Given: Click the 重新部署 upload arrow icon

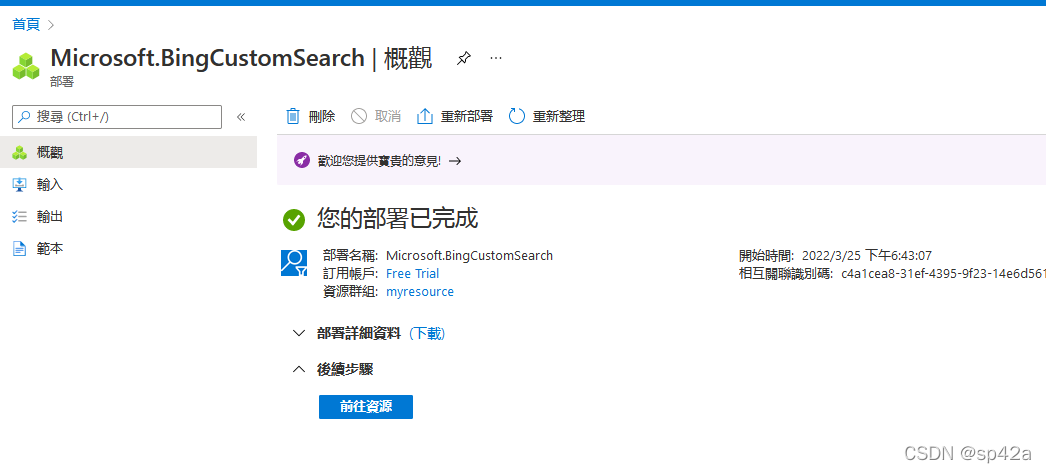Looking at the screenshot, I should pyautogui.click(x=425, y=116).
